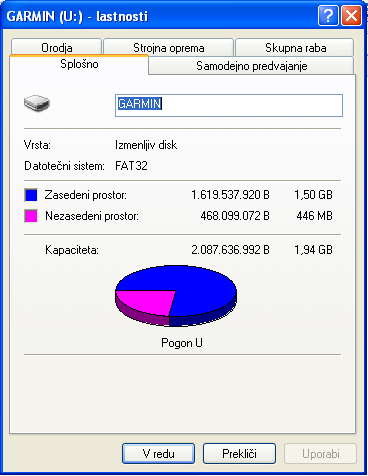Close the GARMIN properties dialog
The height and width of the screenshot is (476, 368).
(351, 15)
